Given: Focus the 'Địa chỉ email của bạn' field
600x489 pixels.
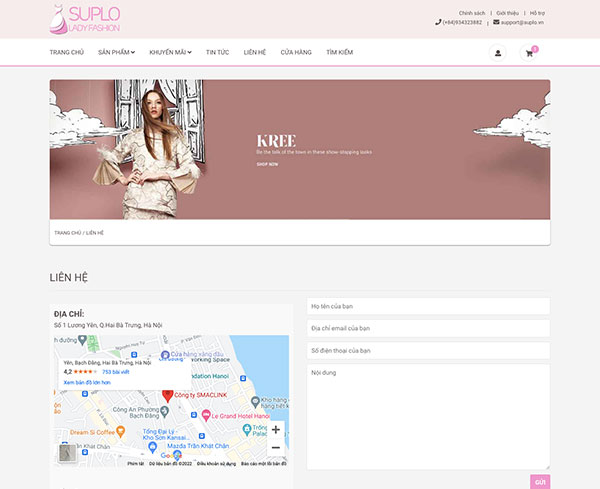Looking at the screenshot, I should (x=428, y=328).
